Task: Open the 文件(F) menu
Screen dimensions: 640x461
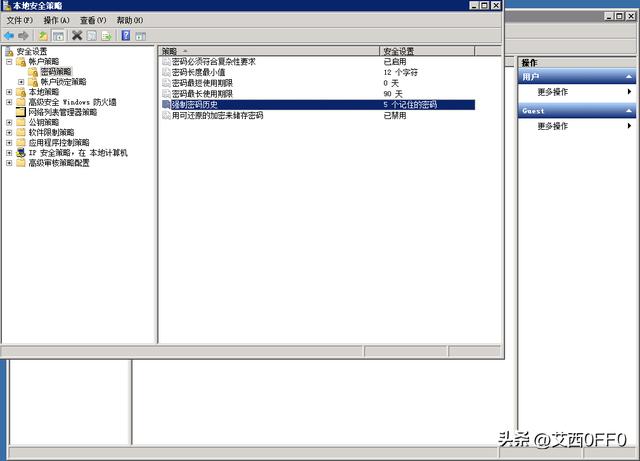Action: click(x=20, y=20)
